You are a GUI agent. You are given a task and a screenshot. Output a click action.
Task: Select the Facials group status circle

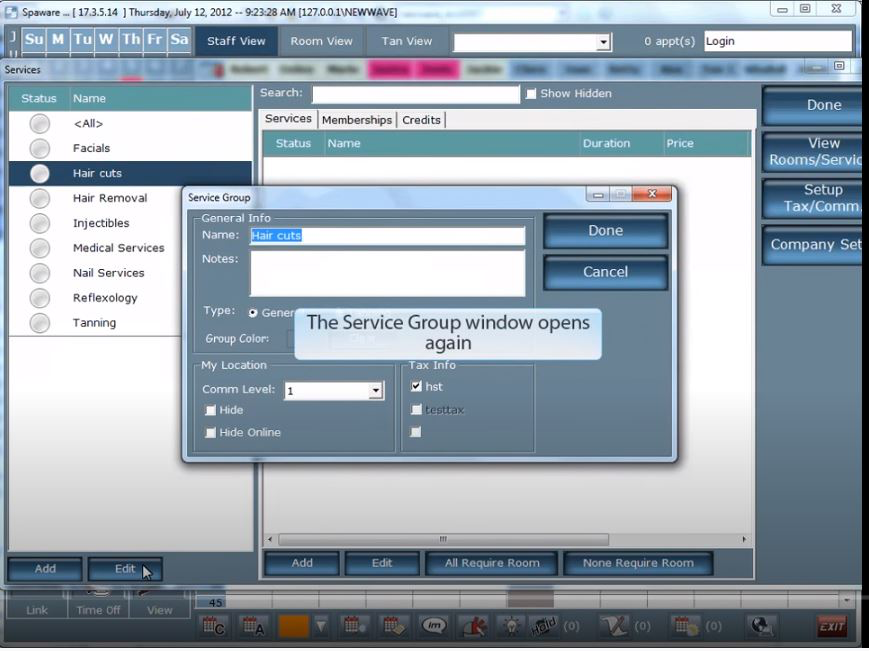pyautogui.click(x=40, y=148)
